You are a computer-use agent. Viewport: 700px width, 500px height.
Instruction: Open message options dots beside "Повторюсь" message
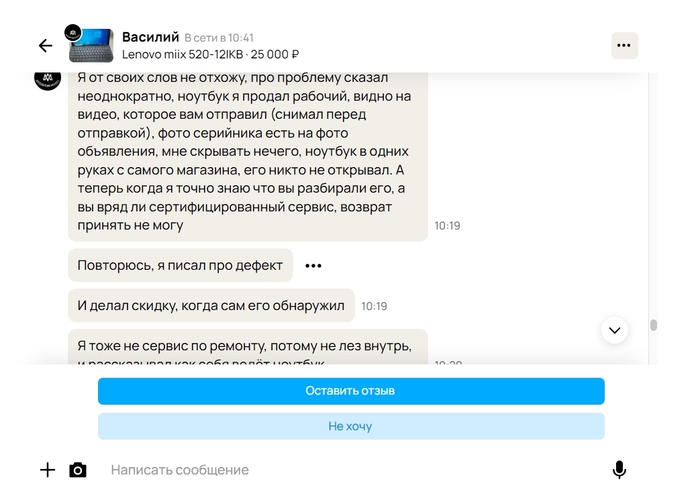pos(313,266)
